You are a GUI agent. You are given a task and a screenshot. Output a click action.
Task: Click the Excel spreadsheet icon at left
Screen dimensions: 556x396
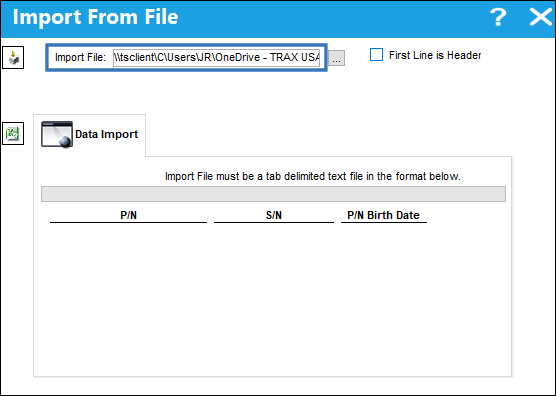13,134
